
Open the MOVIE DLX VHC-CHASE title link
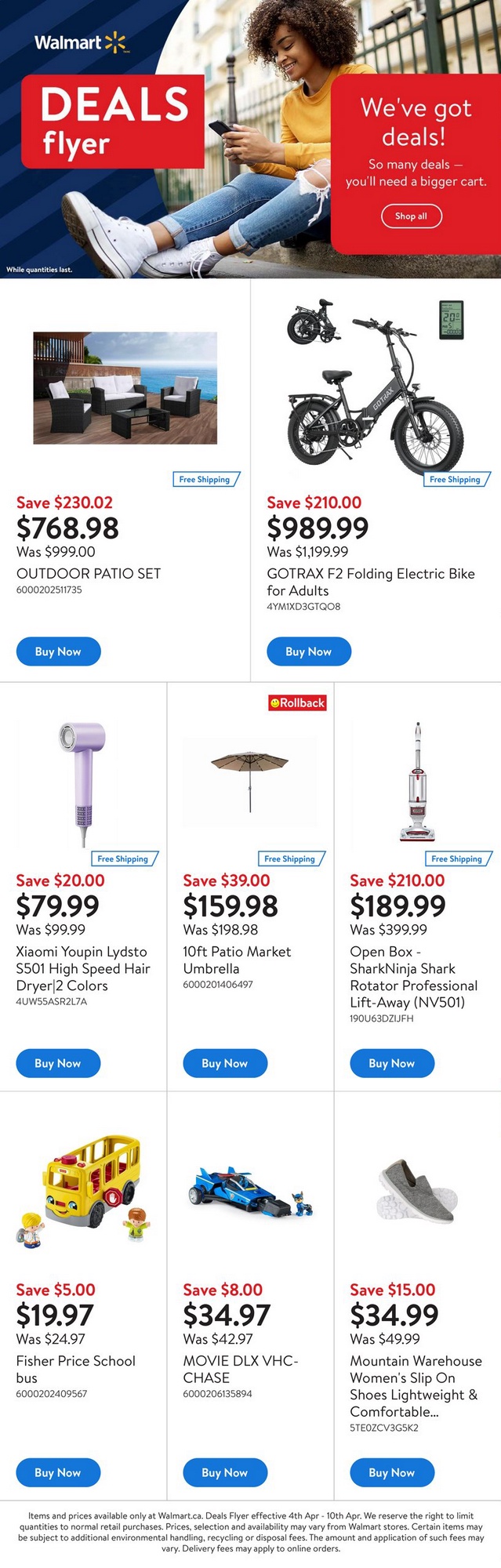240,1369
